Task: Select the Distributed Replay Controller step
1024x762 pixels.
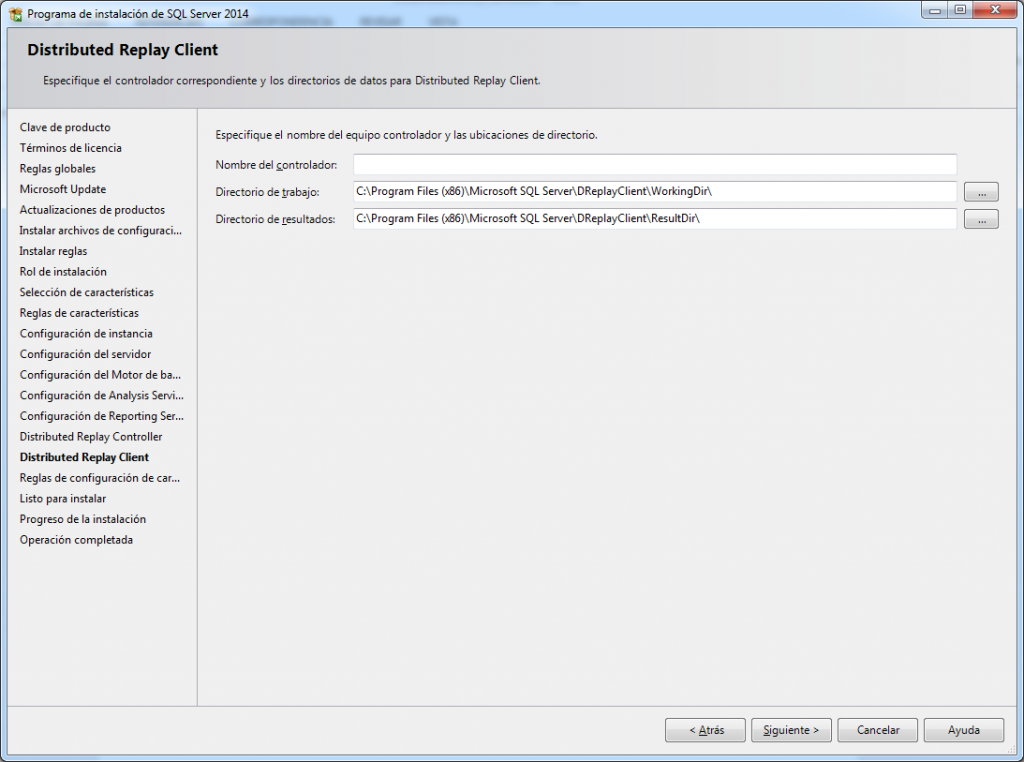Action: tap(91, 437)
